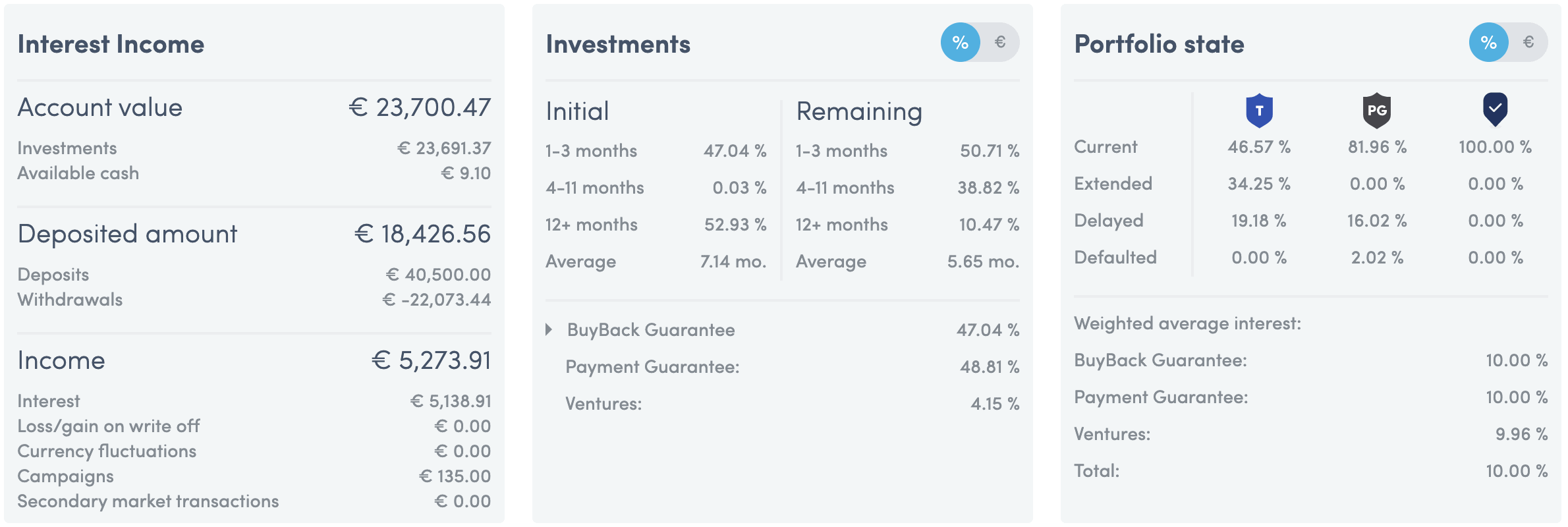The height and width of the screenshot is (527, 1568).
Task: Click the Ventures weighted interest 9.96 %
Action: (x=1521, y=434)
